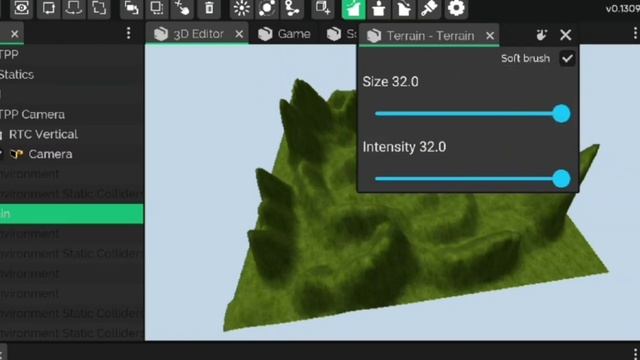Click the duplicate objects icon in toolbar

click(x=131, y=8)
